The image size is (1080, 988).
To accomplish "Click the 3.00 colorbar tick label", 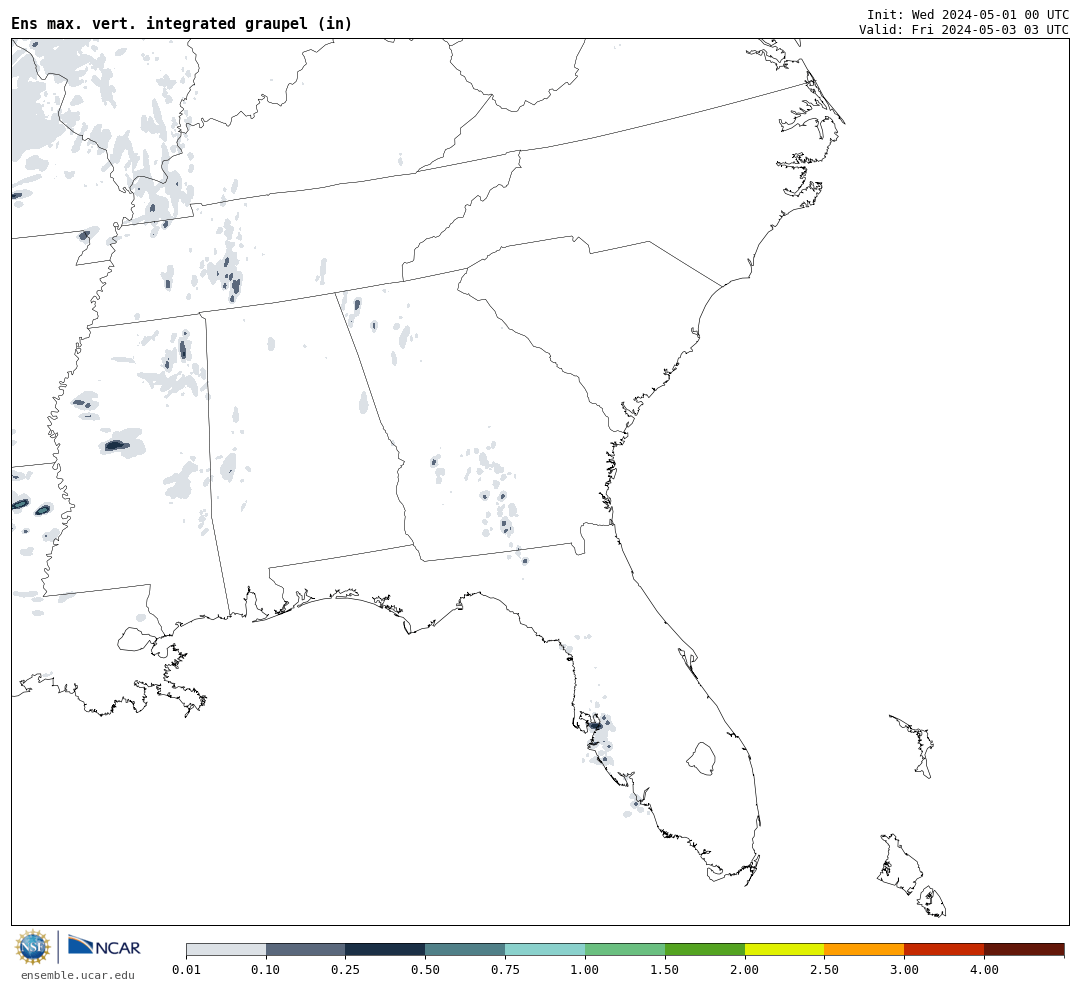I will [x=904, y=969].
